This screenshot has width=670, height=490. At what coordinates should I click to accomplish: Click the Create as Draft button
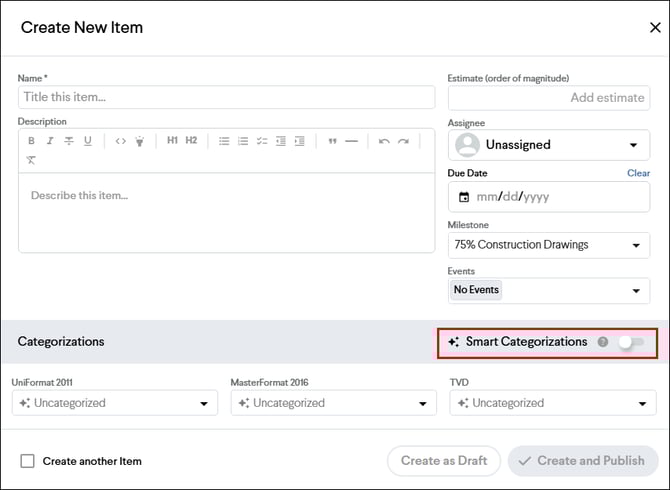444,461
